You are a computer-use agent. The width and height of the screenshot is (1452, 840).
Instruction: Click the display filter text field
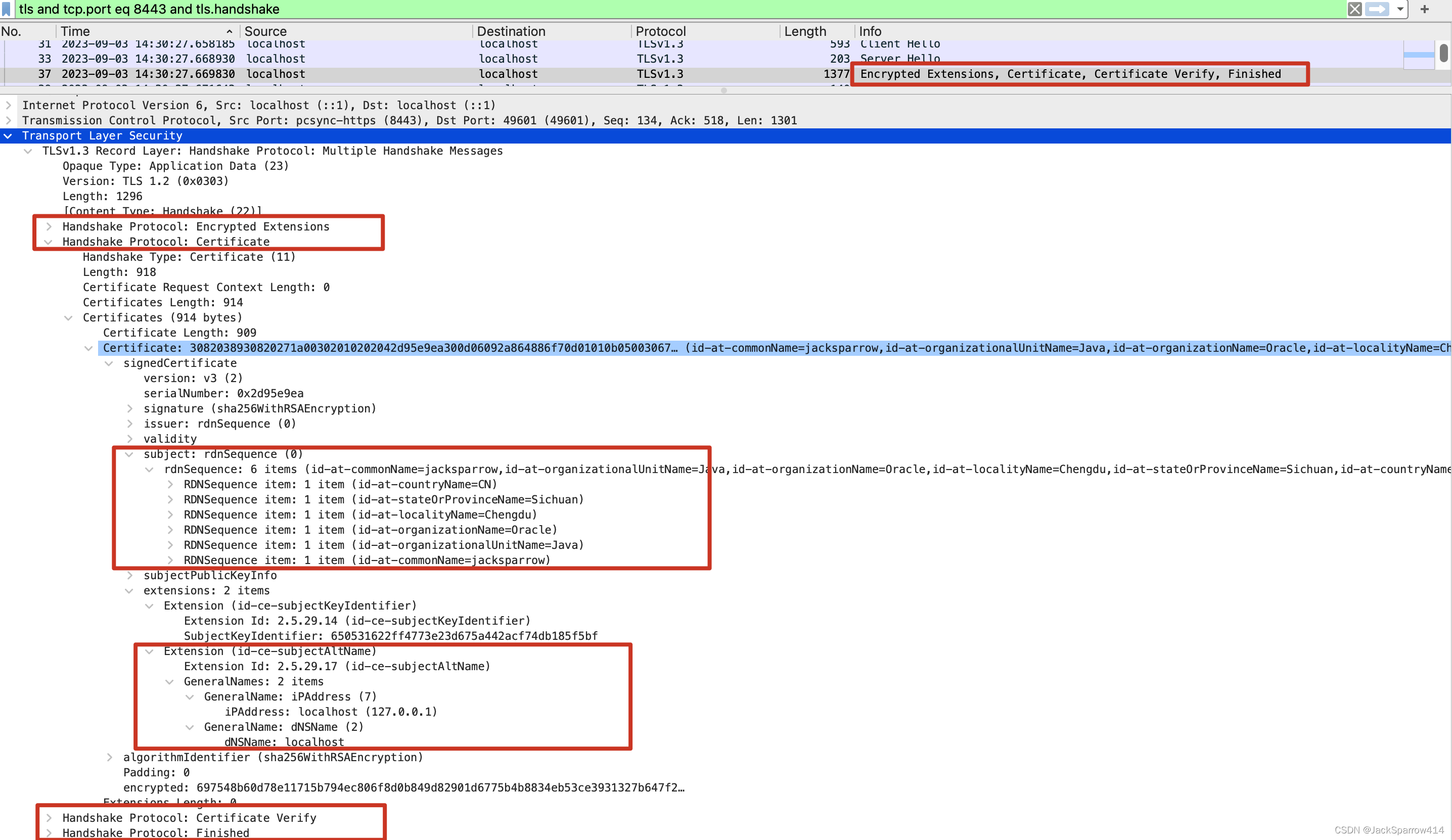click(680, 9)
